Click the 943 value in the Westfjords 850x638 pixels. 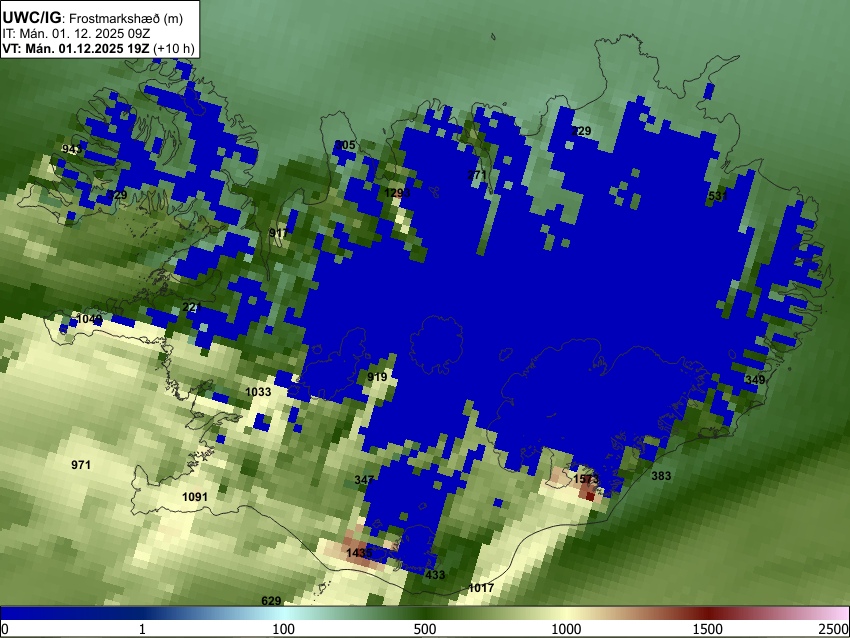point(72,149)
